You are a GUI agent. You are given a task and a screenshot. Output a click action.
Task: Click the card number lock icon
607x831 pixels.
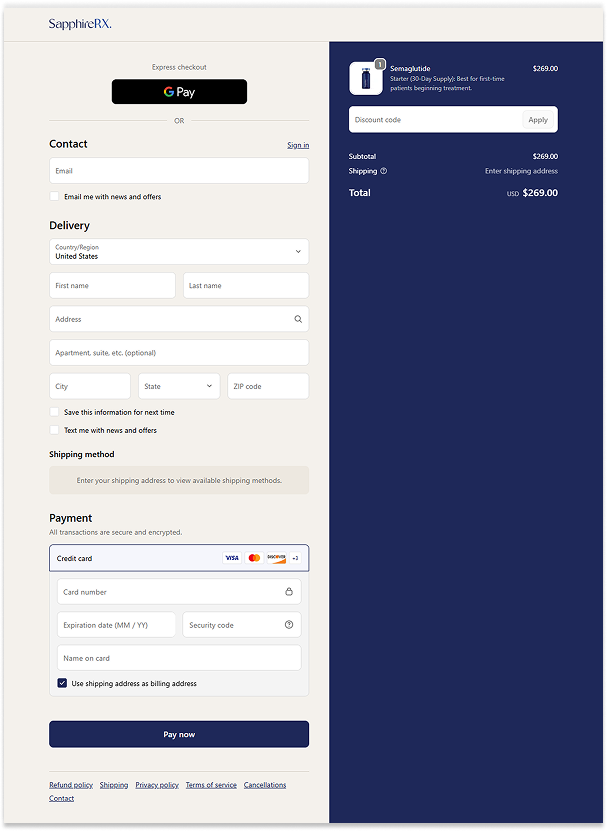click(x=289, y=591)
